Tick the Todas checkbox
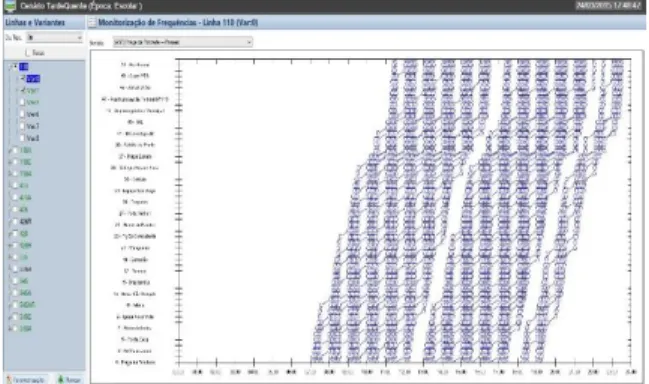This screenshot has height=384, width=649. 28,53
